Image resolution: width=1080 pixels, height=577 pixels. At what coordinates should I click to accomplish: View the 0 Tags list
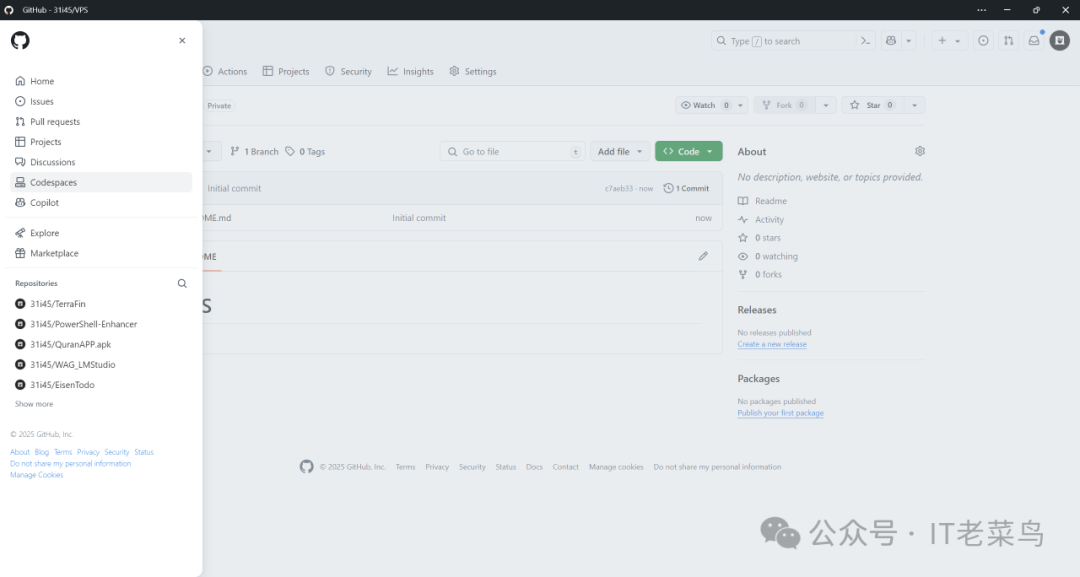tap(305, 151)
